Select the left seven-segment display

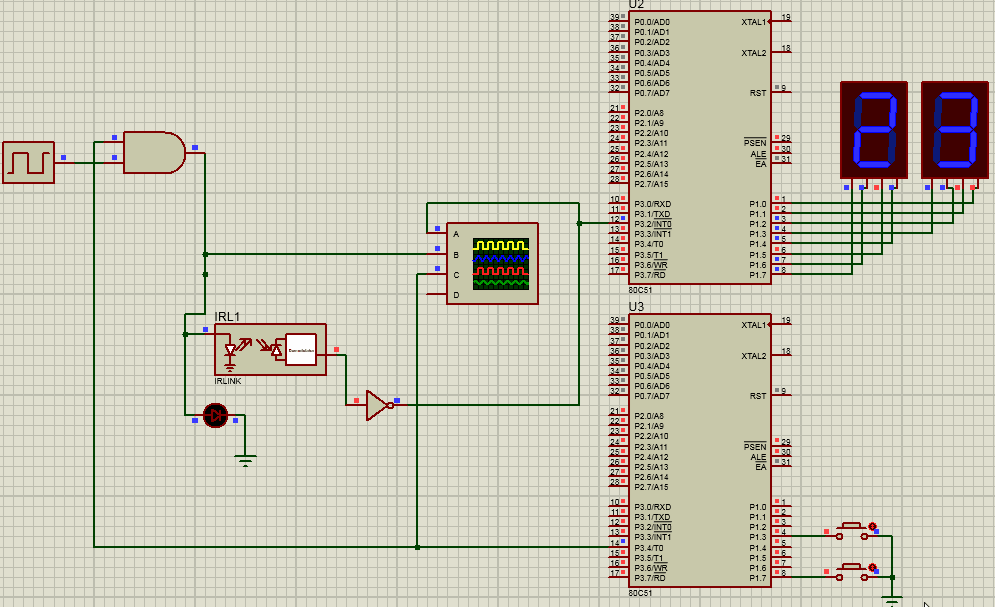point(874,130)
